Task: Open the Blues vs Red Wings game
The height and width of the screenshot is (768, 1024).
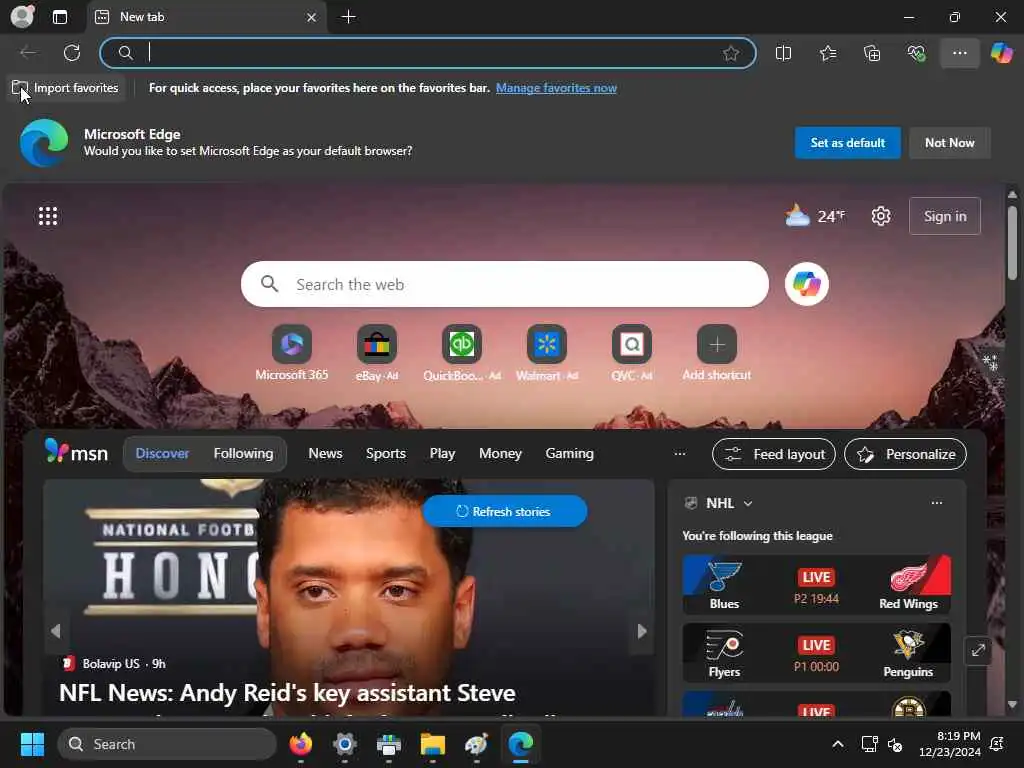Action: pyautogui.click(x=816, y=584)
